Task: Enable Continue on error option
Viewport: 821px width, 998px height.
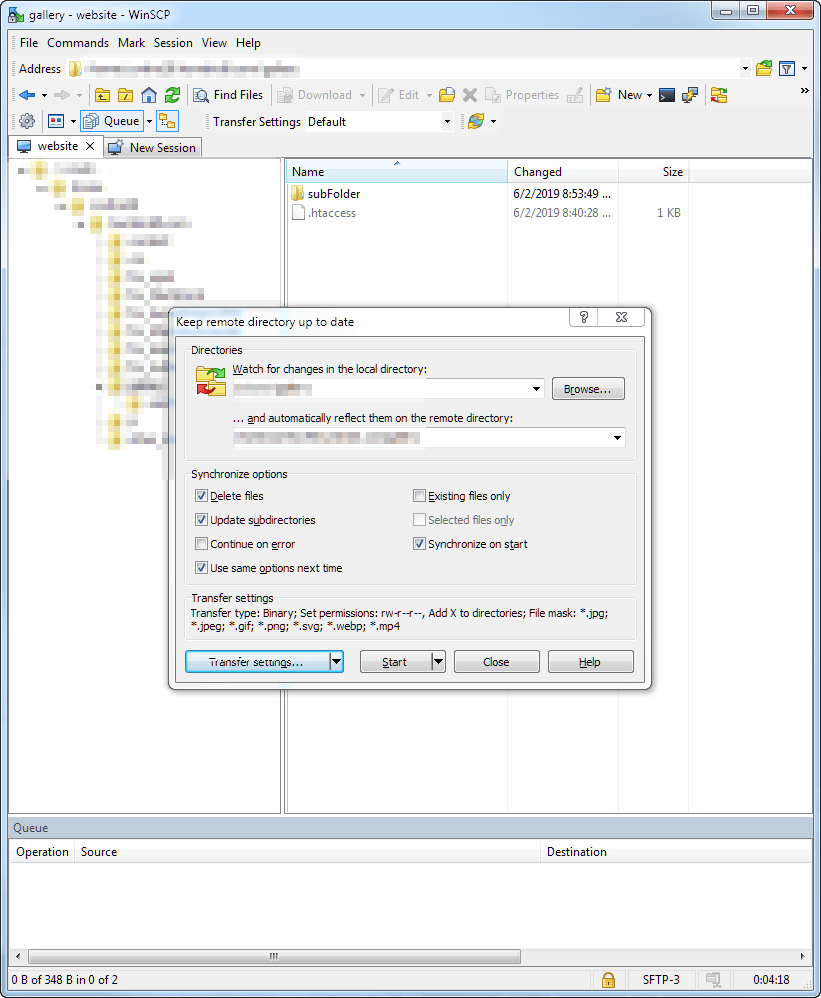Action: pos(202,544)
